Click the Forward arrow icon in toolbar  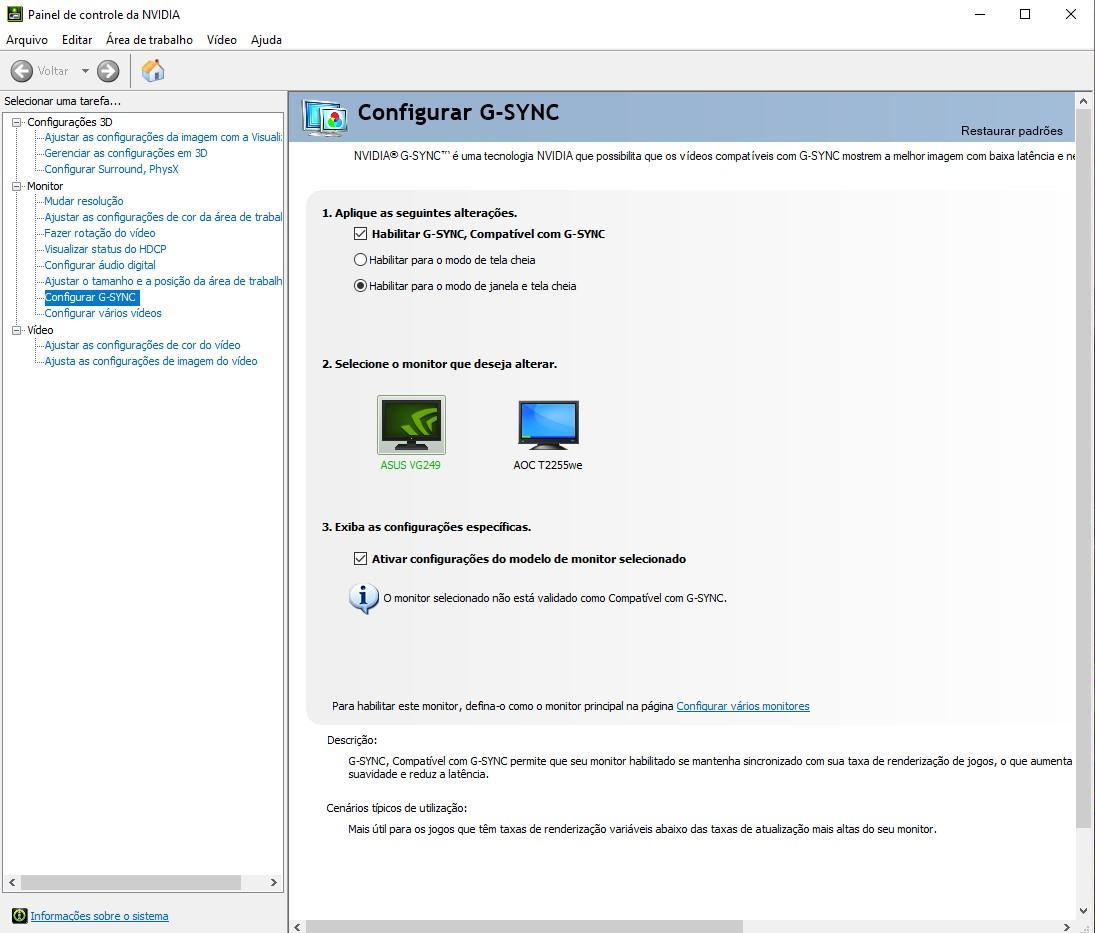coord(108,71)
